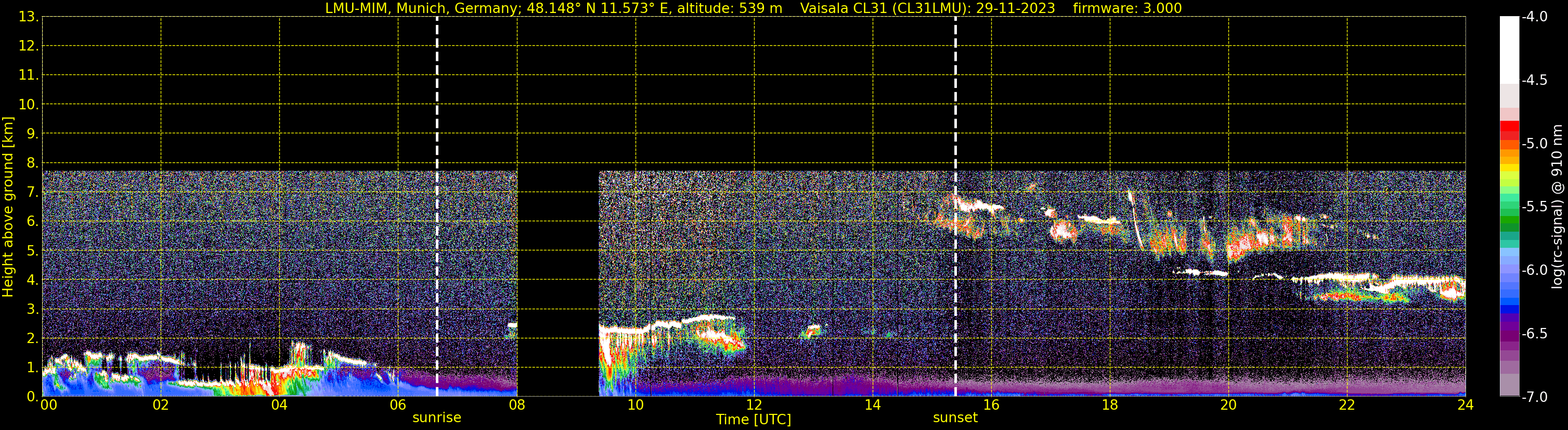1568x430 pixels.
Task: Click the '3.' height axis tick label
Action: pos(32,309)
